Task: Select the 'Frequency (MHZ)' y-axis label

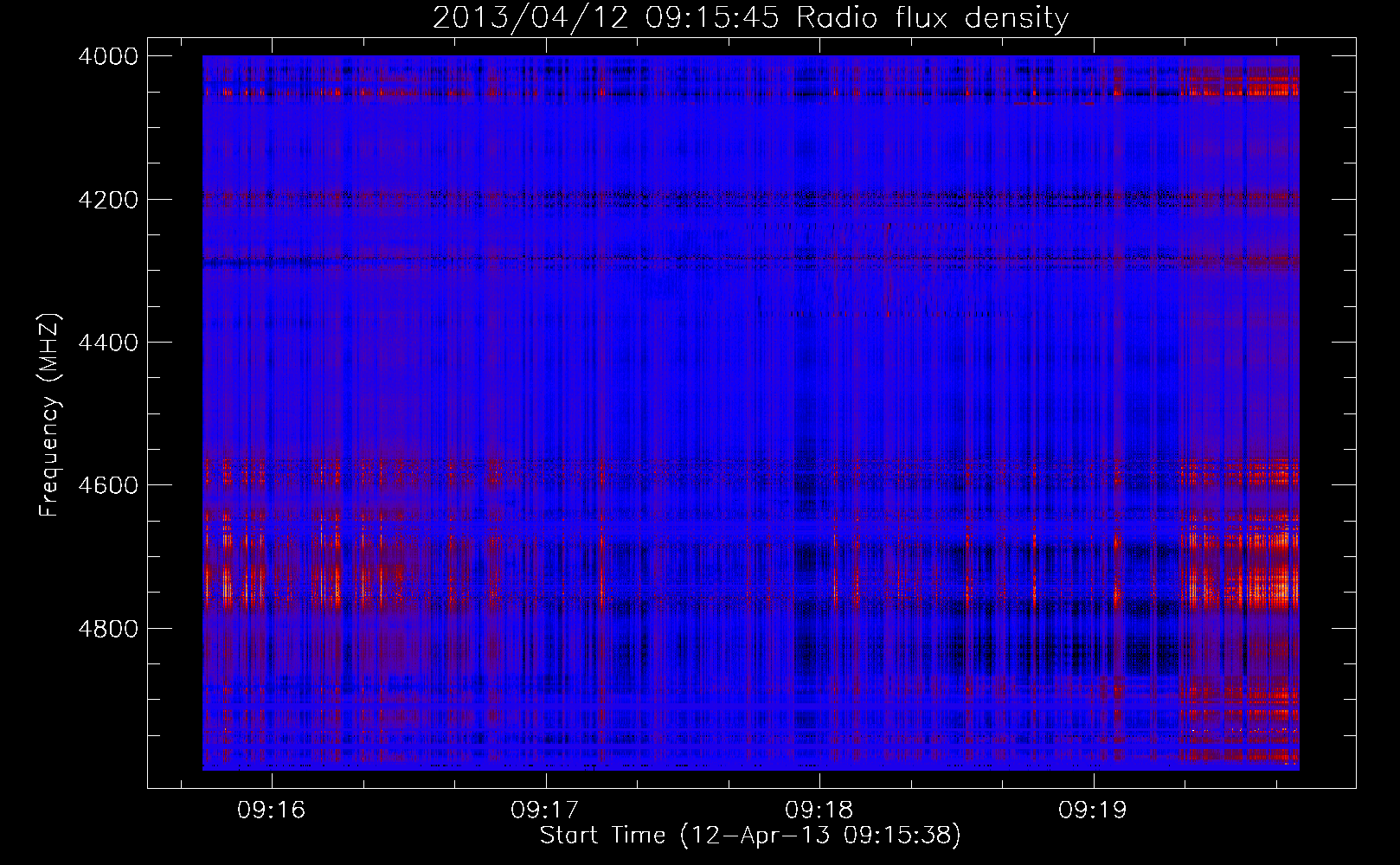Action: pyautogui.click(x=50, y=415)
